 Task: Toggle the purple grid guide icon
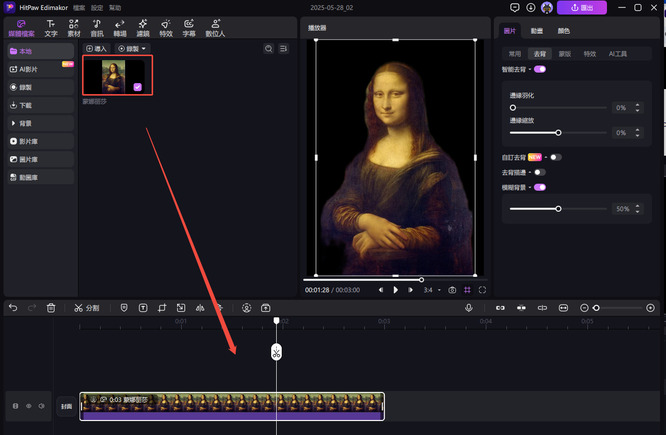pos(467,290)
